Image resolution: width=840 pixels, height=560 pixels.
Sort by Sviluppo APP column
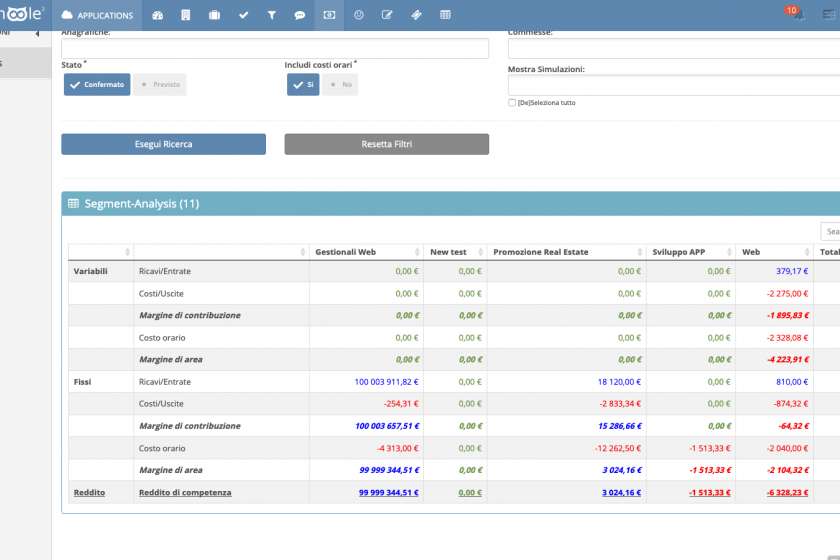[x=691, y=252]
